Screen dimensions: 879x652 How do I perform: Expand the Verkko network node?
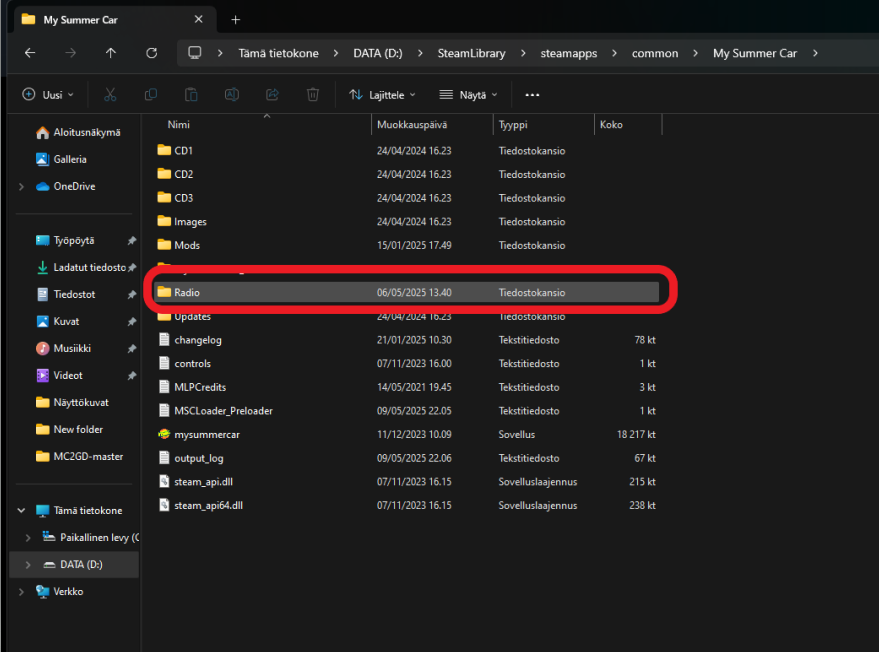[x=21, y=591]
